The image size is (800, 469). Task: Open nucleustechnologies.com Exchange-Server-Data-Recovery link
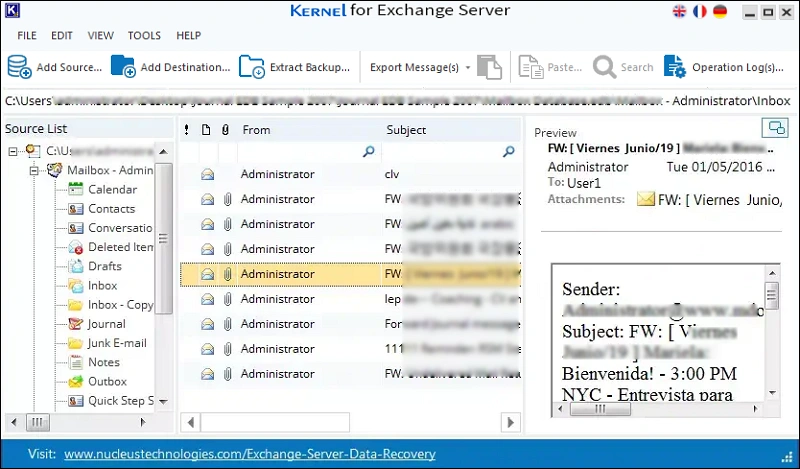250,454
